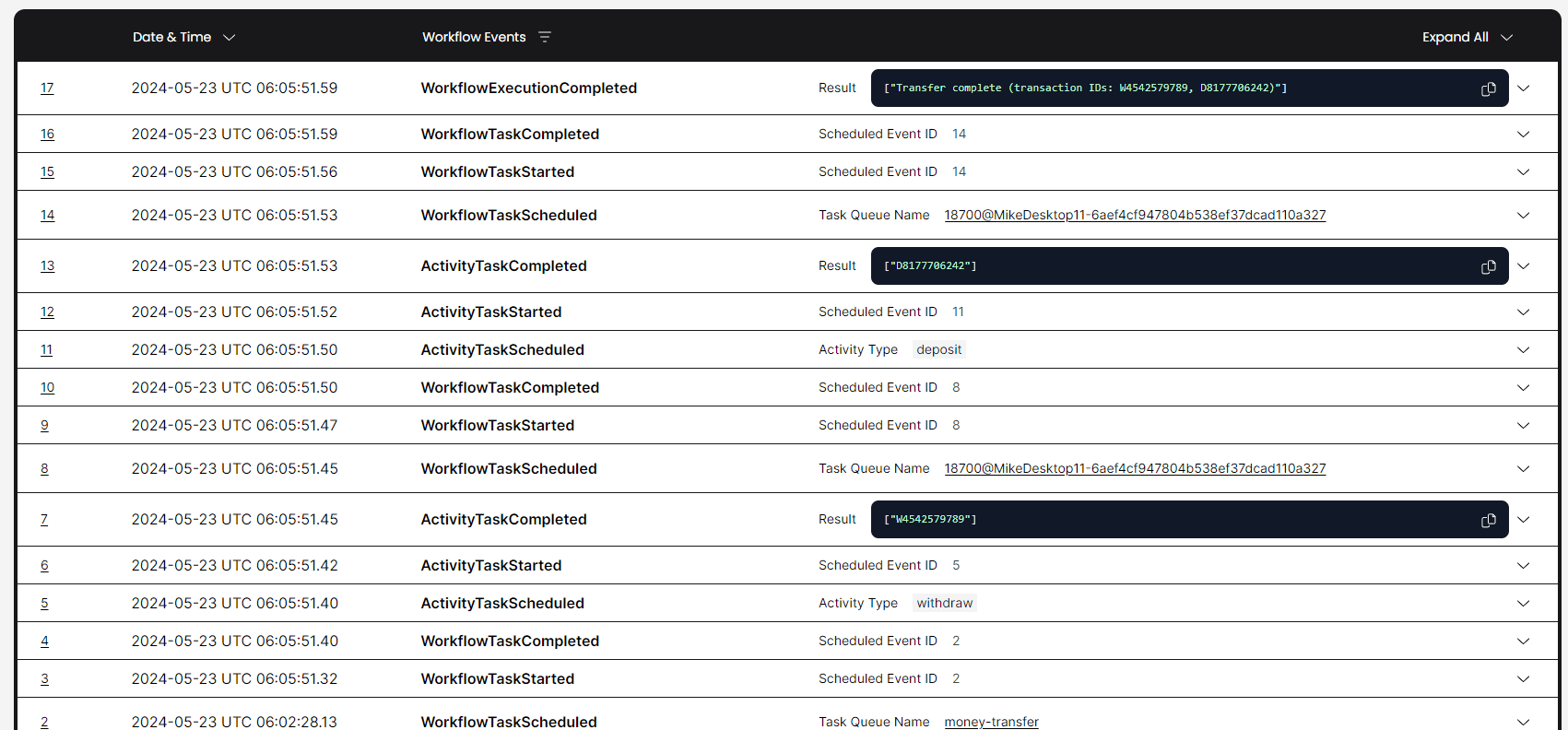Copy the WorkflowExecutionCompleted result text
1568x730 pixels.
(1488, 88)
